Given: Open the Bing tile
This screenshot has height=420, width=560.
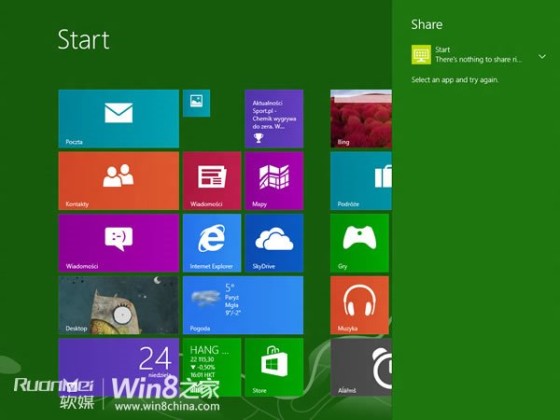Looking at the screenshot, I should (x=361, y=119).
